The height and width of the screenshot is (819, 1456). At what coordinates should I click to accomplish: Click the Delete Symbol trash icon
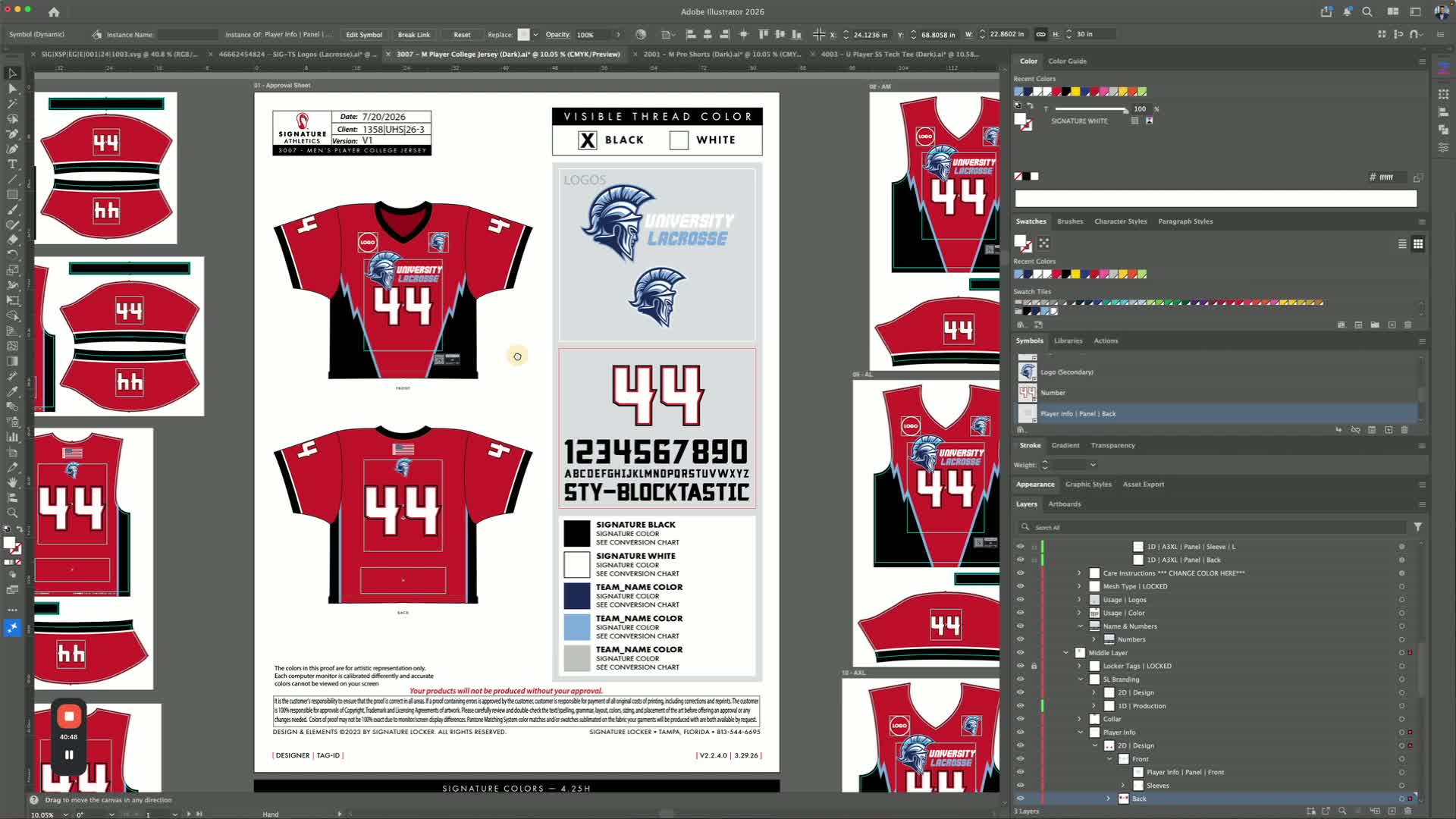click(x=1404, y=430)
